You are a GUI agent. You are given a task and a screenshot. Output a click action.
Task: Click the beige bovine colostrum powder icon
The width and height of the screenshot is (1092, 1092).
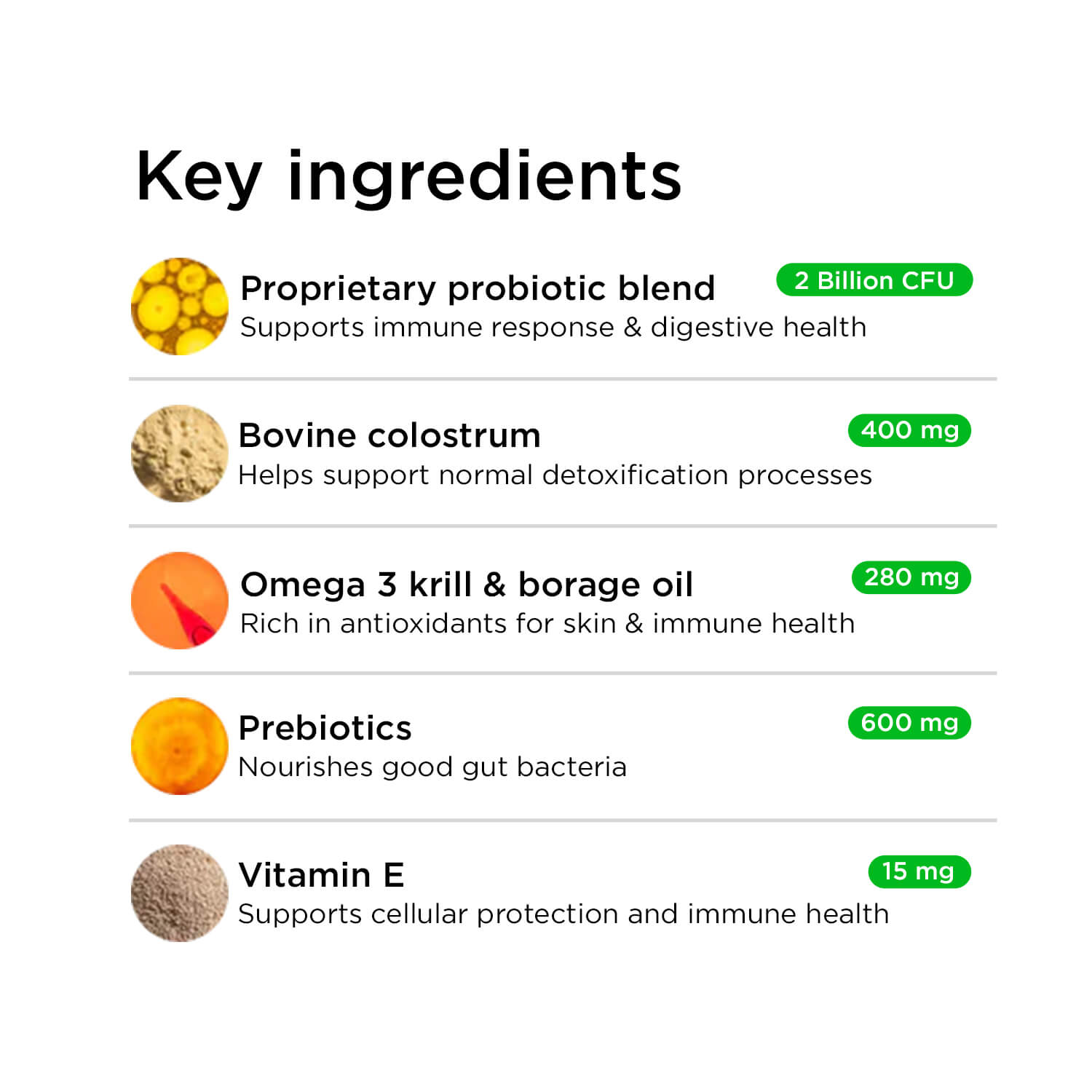(x=179, y=454)
